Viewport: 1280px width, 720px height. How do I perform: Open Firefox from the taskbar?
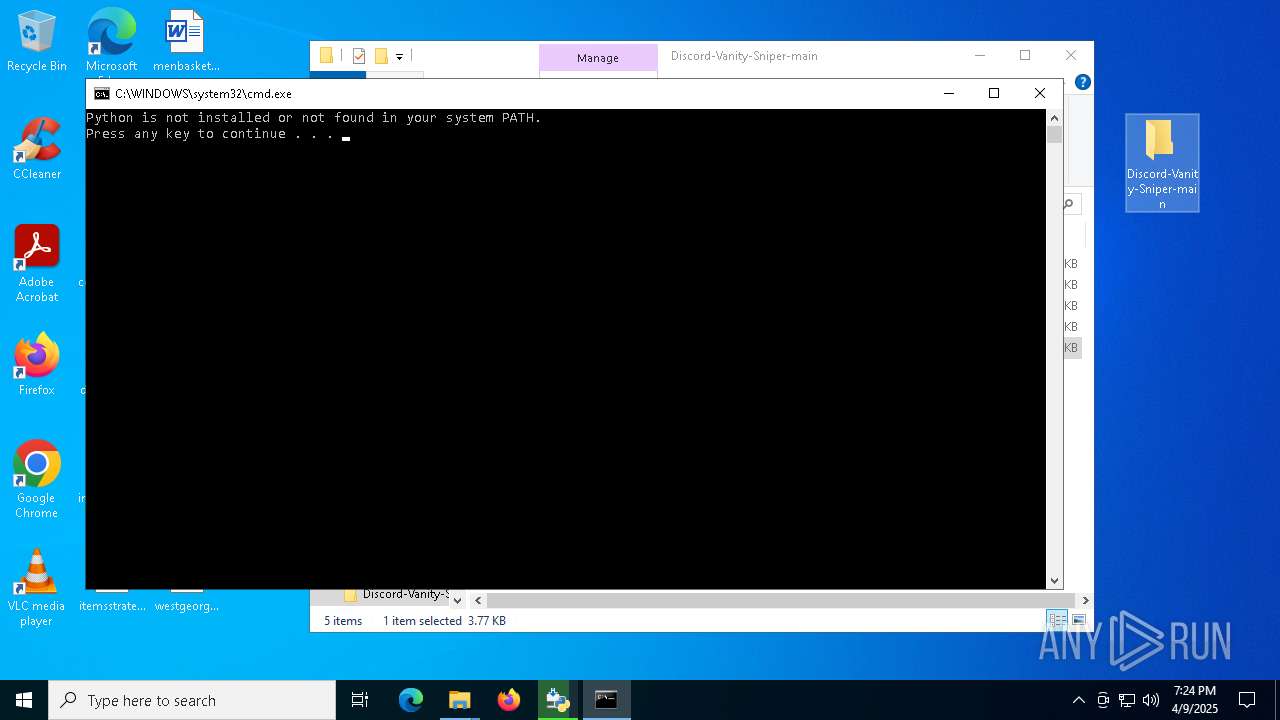508,700
